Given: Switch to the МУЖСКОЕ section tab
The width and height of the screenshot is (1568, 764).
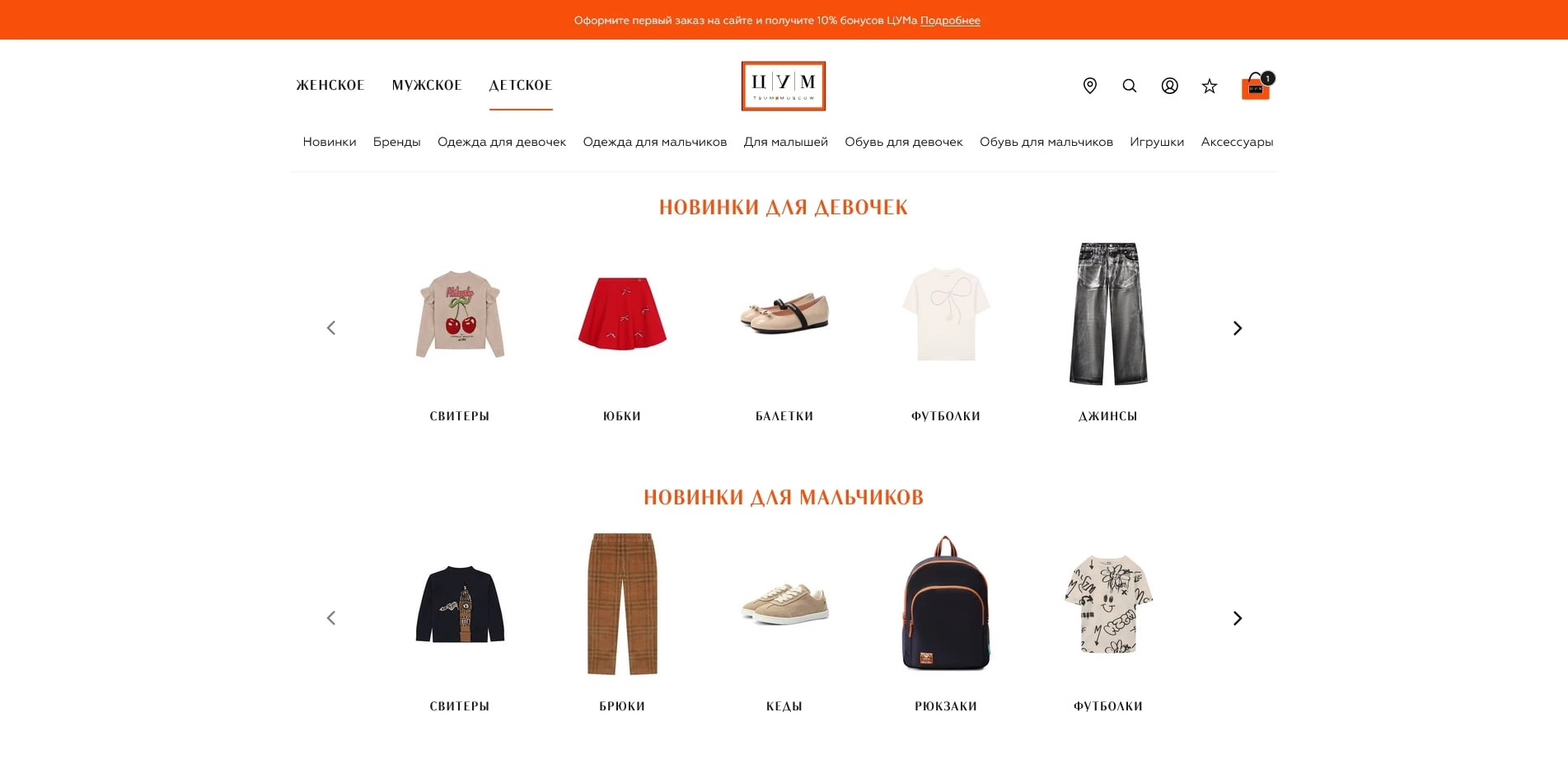Looking at the screenshot, I should click(427, 85).
